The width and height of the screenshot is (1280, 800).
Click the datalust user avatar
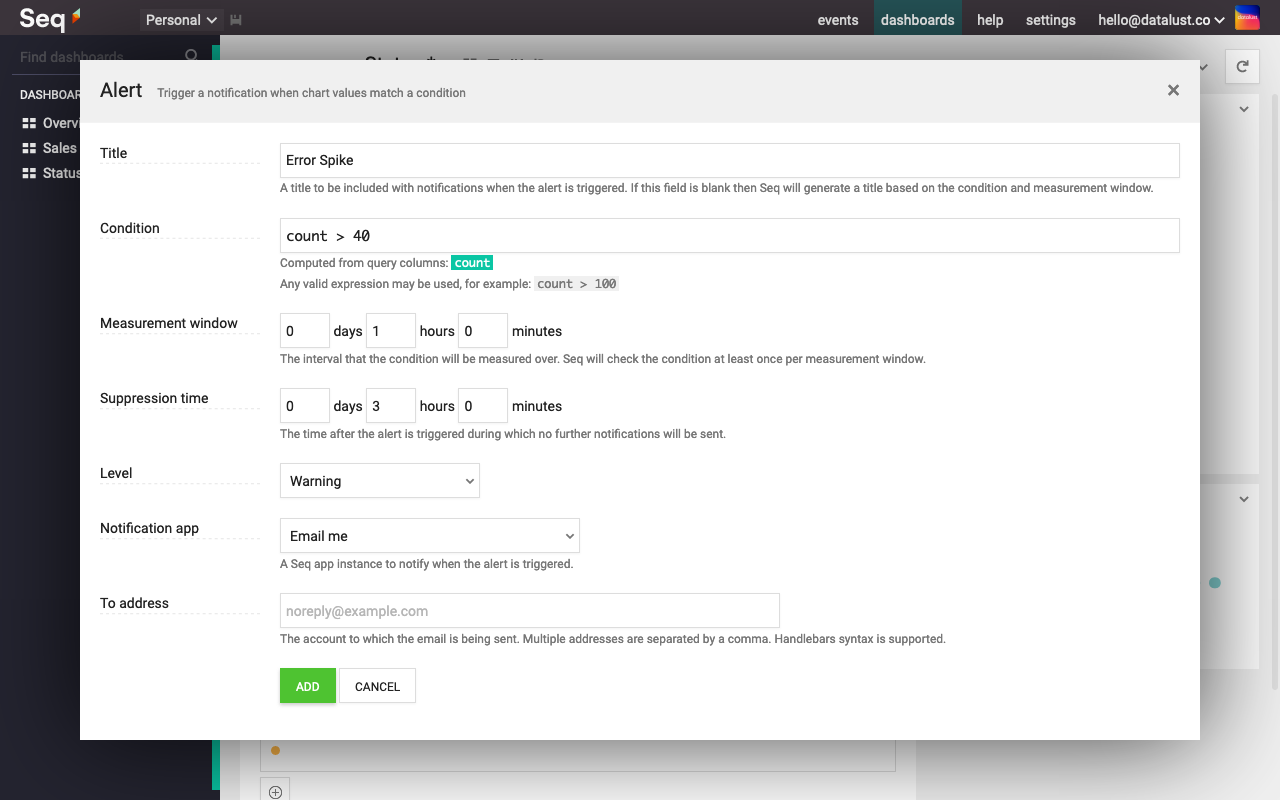(x=1247, y=18)
